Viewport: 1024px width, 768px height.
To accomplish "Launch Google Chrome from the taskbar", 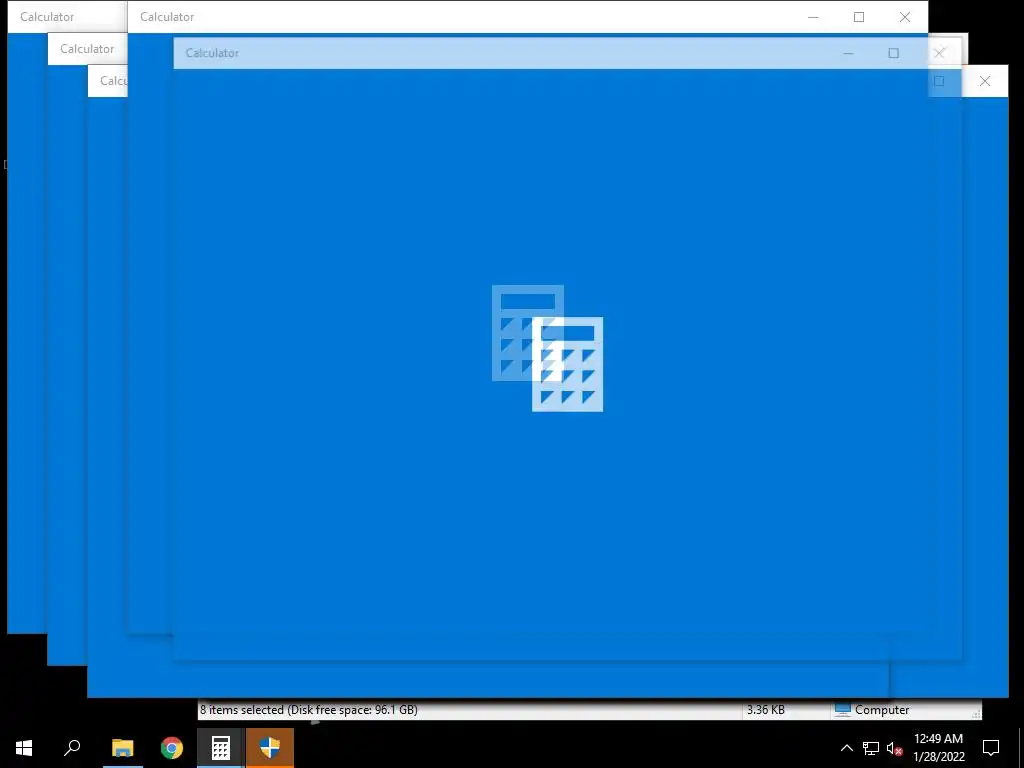I will click(x=172, y=748).
